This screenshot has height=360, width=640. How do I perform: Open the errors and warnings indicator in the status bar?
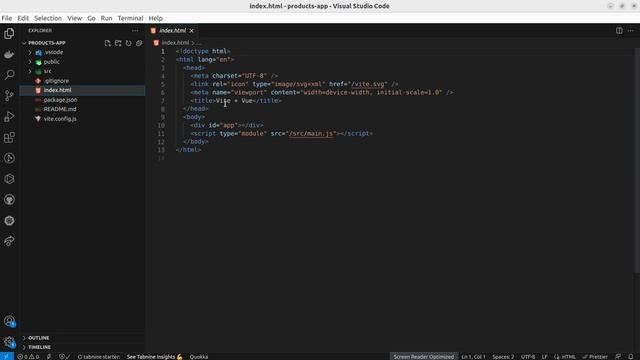[x=28, y=356]
